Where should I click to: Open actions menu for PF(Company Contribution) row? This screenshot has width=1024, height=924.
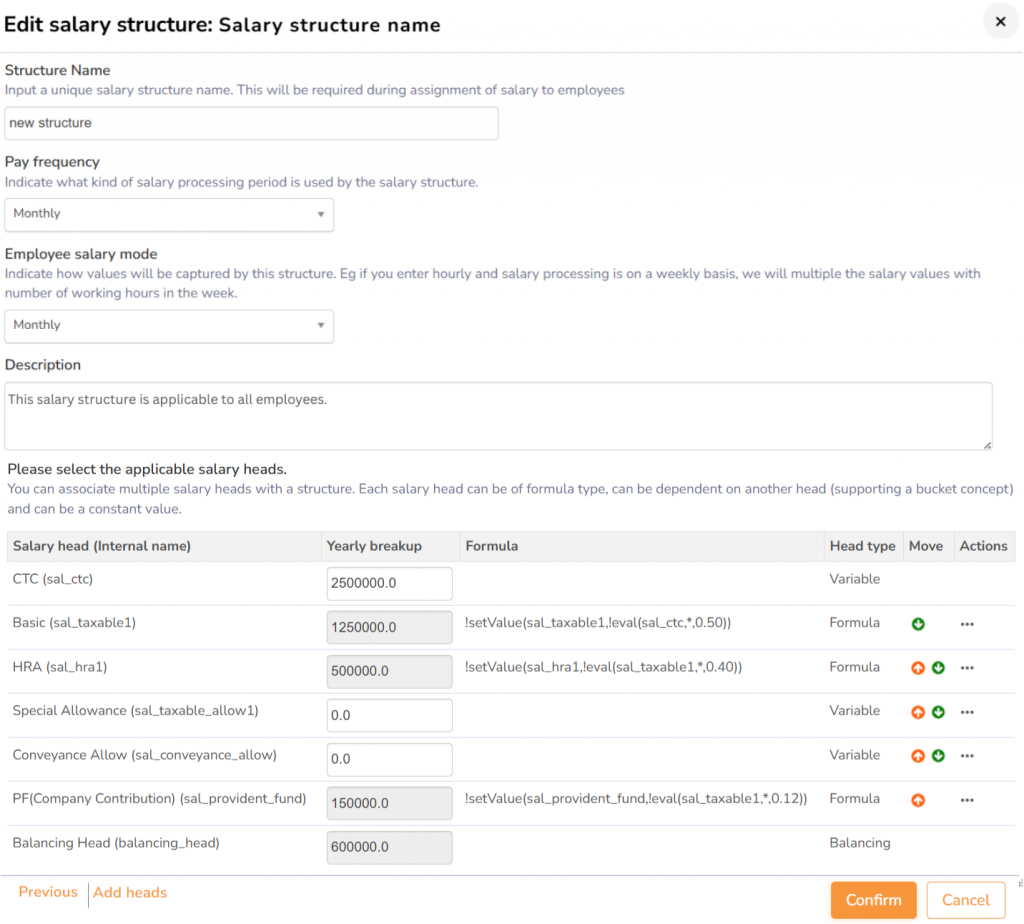click(x=966, y=800)
